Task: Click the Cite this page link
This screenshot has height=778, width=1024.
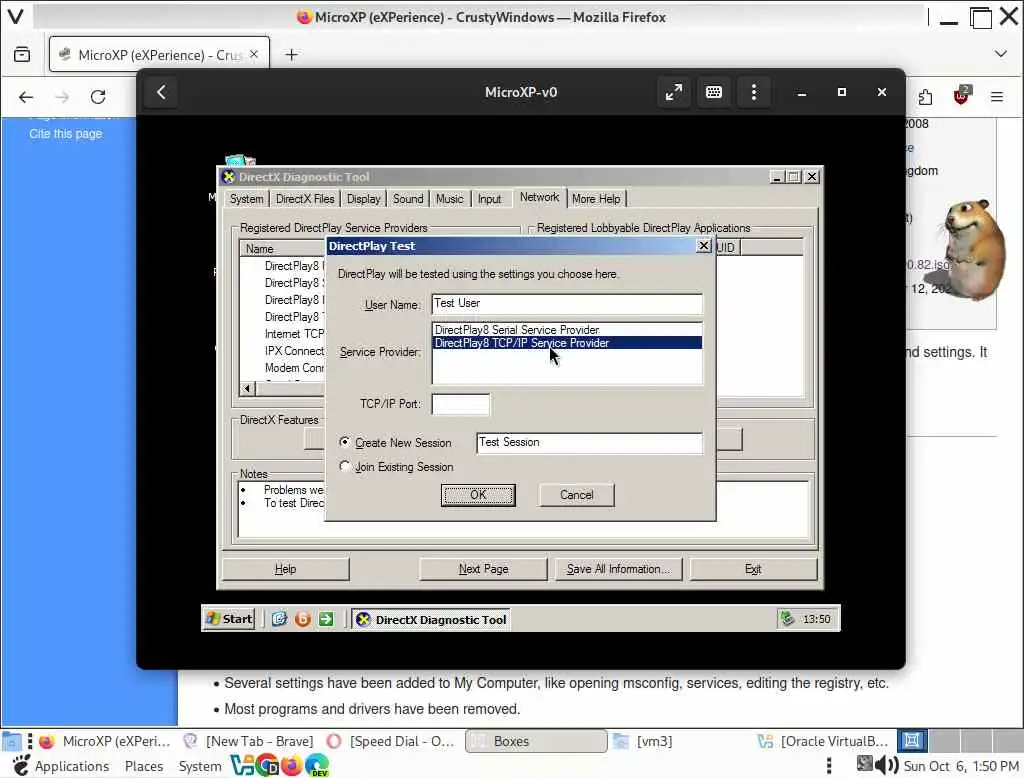Action: 66,133
